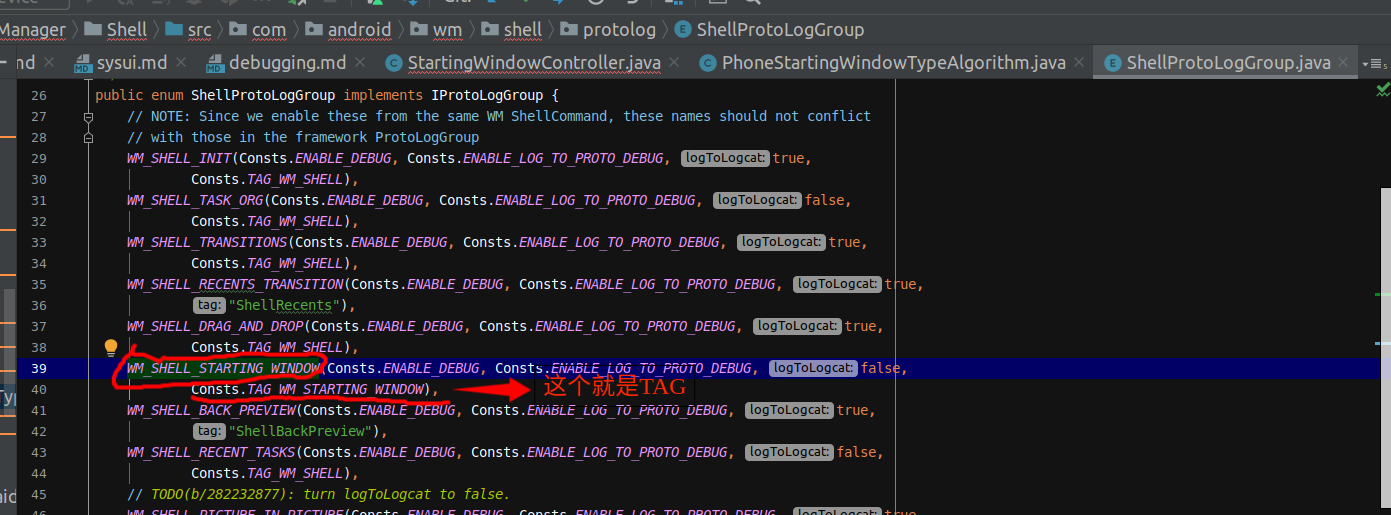The width and height of the screenshot is (1391, 515).
Task: Click the WM_SHELL_RECENT_TASKS enum constant
Action: click(211, 452)
